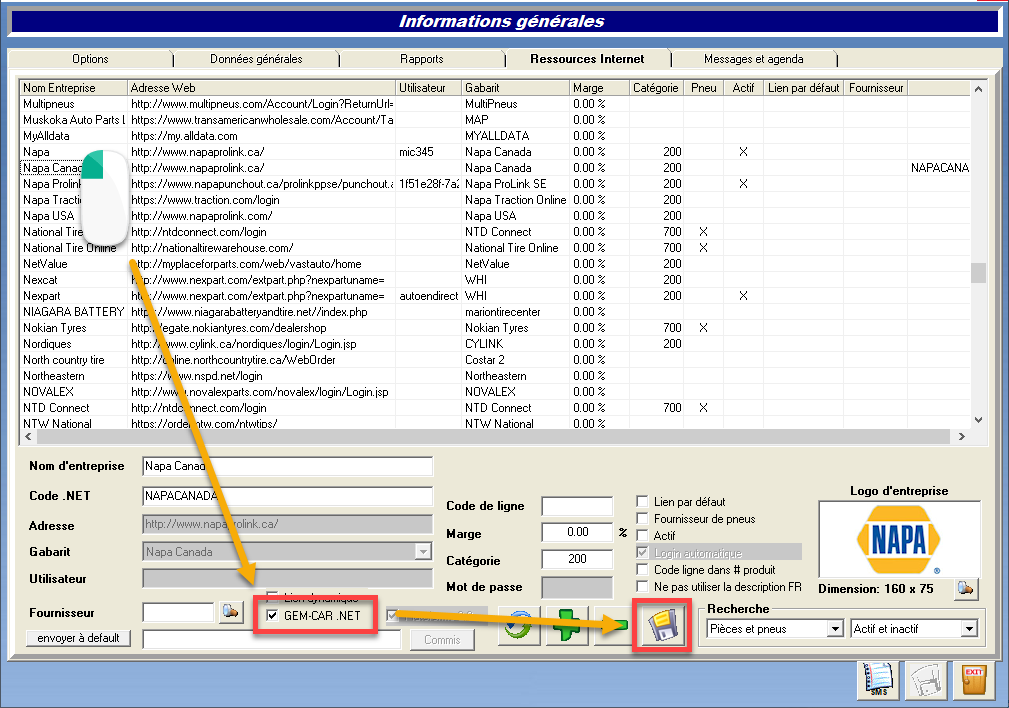Click the EXIT door icon
The width and height of the screenshot is (1009, 708).
pos(974,680)
